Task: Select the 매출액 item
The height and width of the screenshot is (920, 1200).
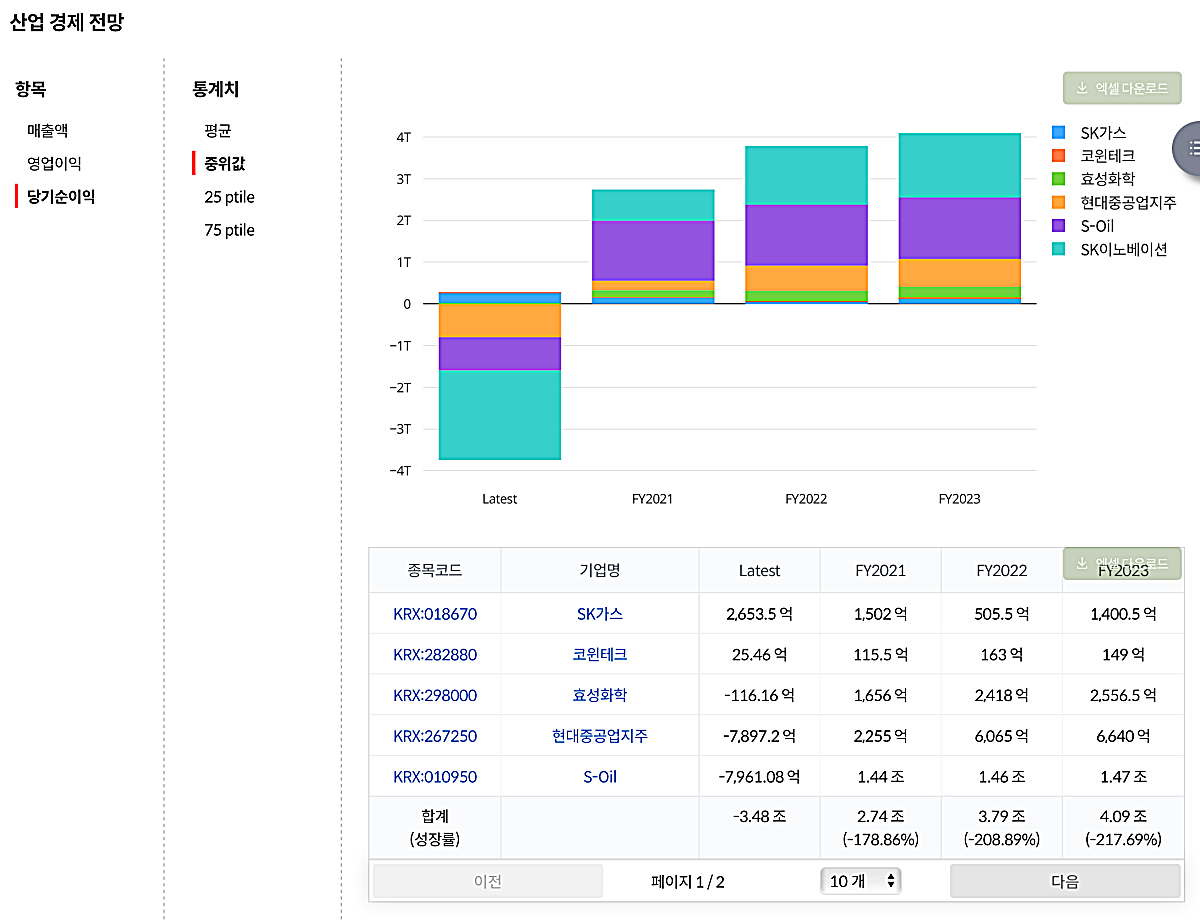Action: tap(48, 130)
